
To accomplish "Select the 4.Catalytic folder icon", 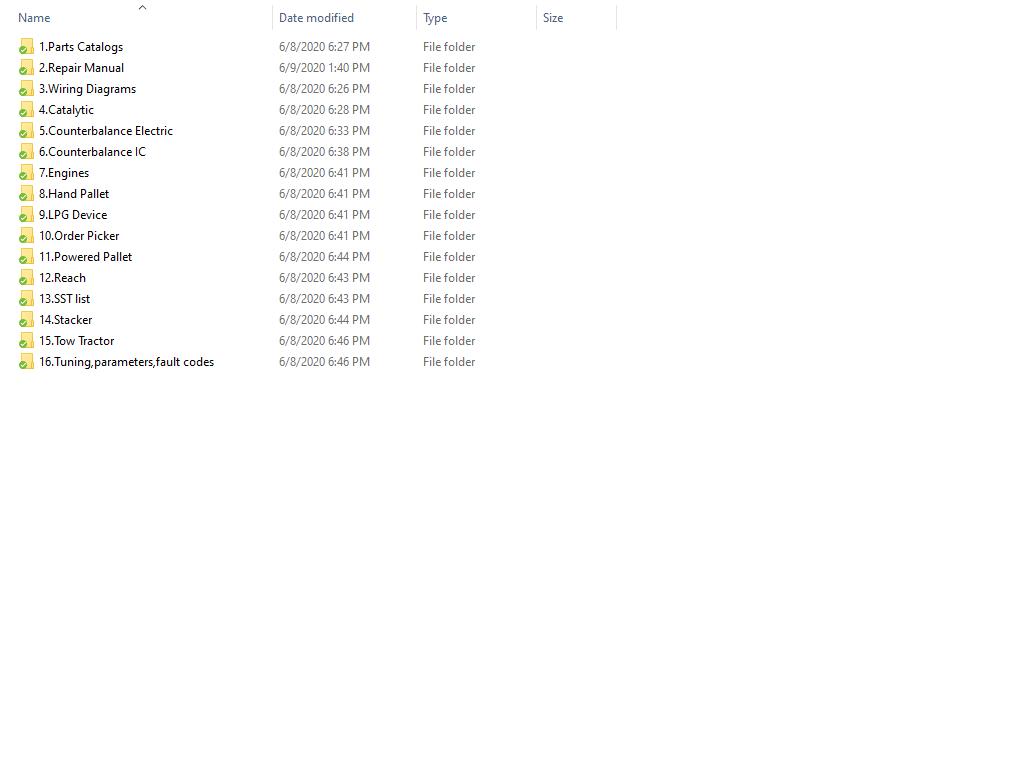I will (x=26, y=110).
